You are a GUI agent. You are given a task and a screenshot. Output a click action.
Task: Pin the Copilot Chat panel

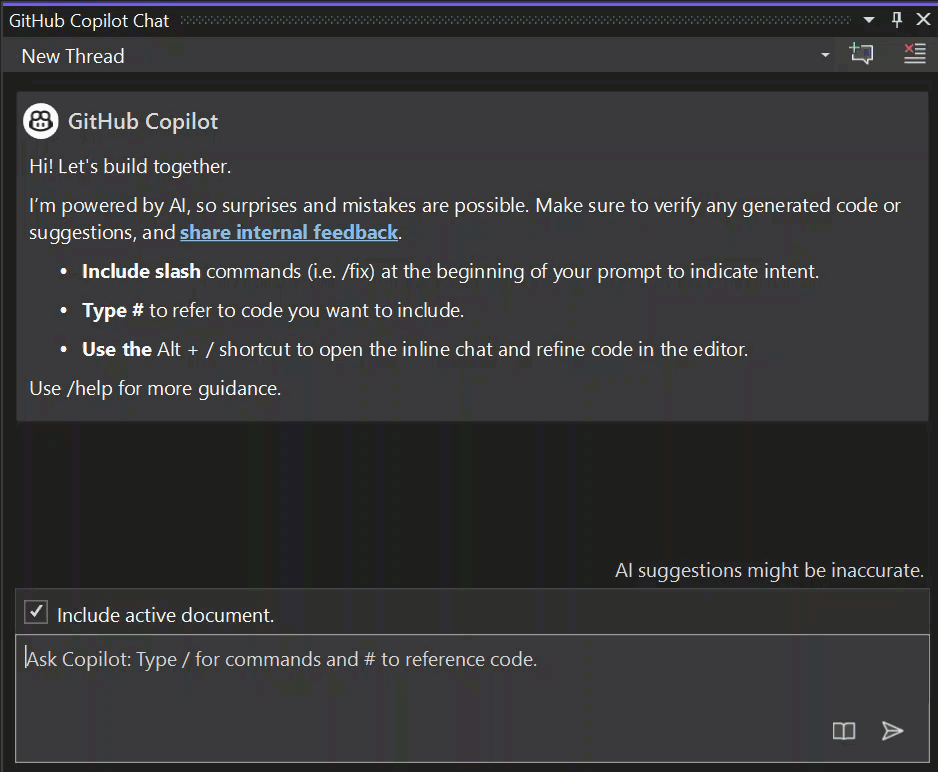[x=896, y=20]
